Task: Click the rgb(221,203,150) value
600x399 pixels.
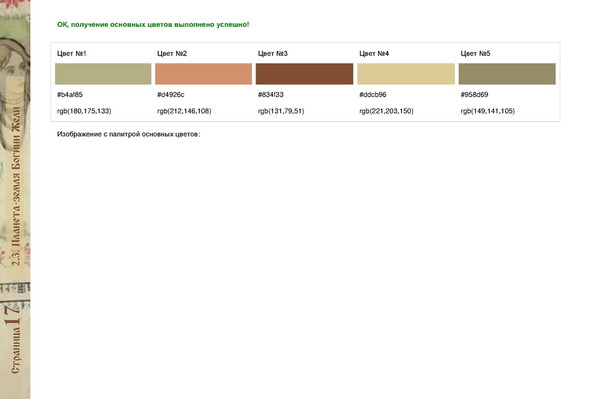Action: pyautogui.click(x=386, y=111)
